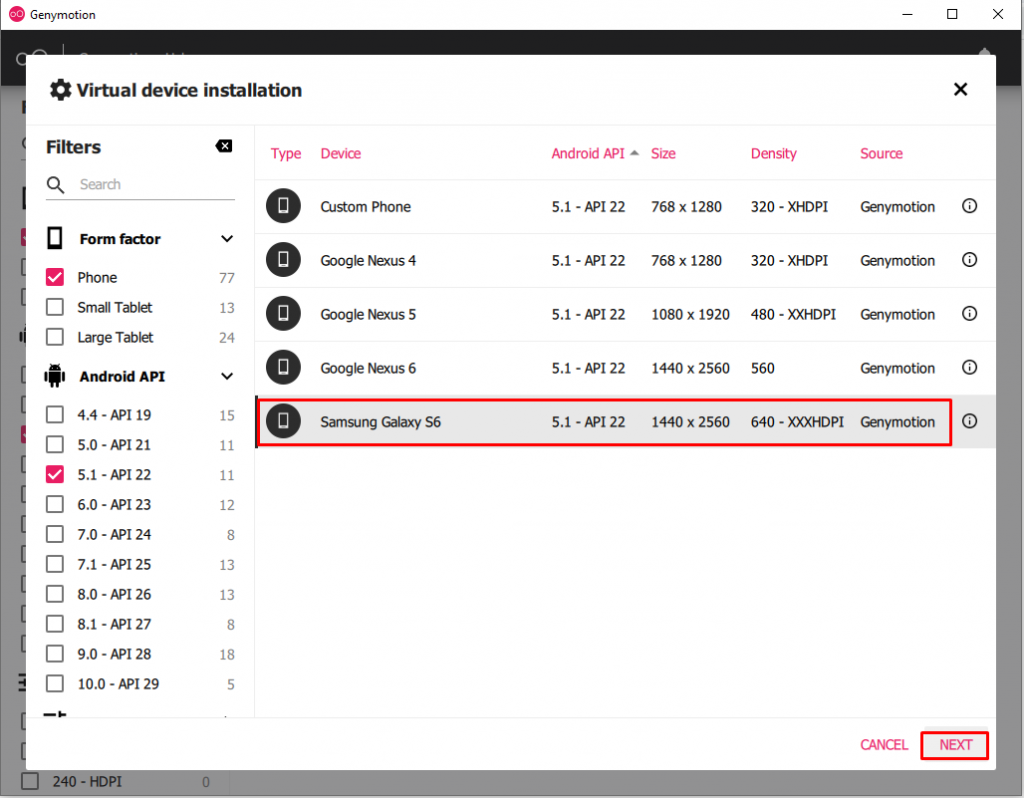Click the filter Search input field

tap(155, 185)
